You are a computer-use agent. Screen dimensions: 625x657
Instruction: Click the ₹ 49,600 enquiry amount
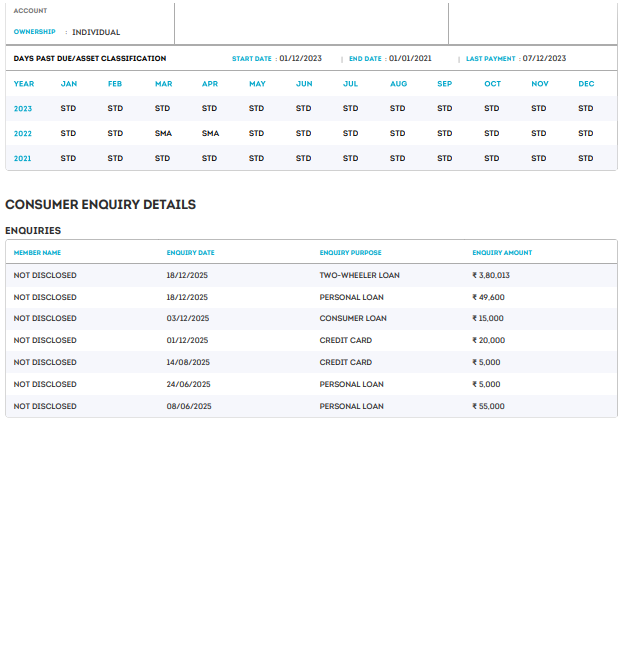coord(488,297)
